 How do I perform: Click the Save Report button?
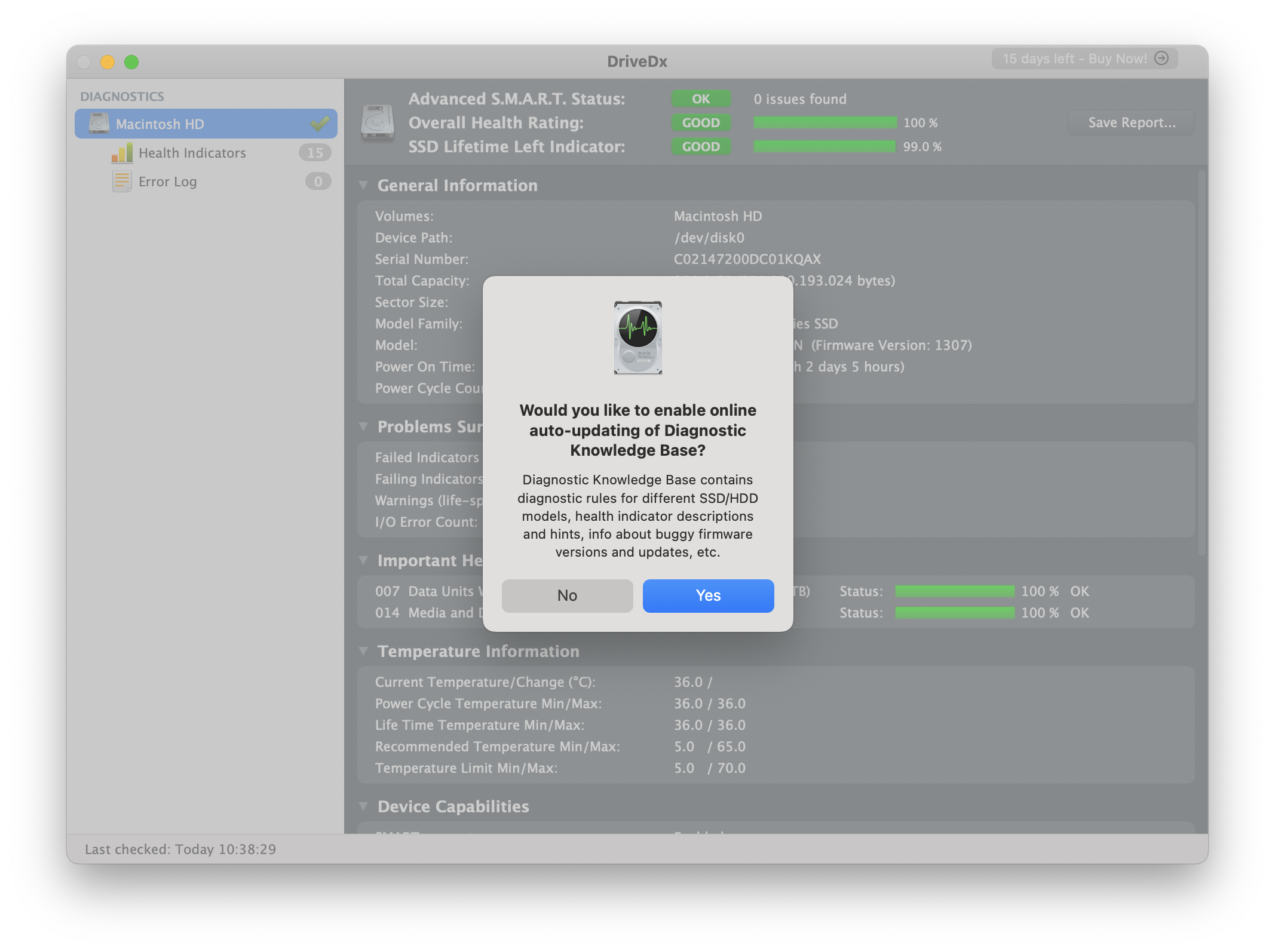pos(1131,123)
